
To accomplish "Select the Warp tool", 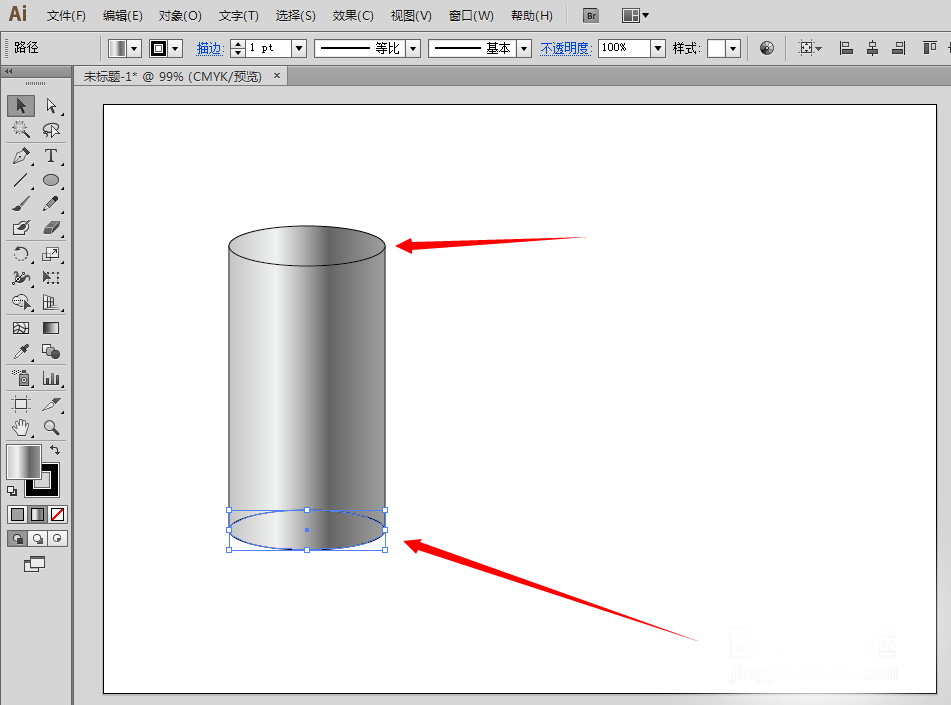I will click(21, 278).
